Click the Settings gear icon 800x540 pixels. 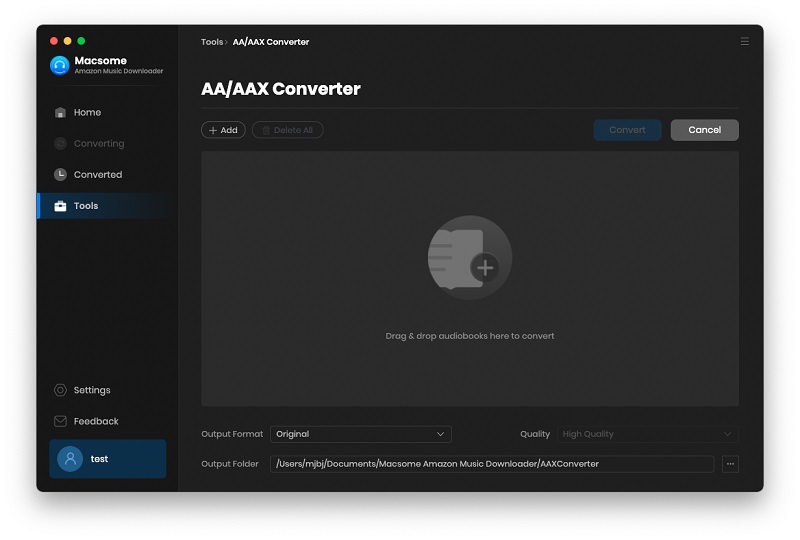click(x=60, y=390)
